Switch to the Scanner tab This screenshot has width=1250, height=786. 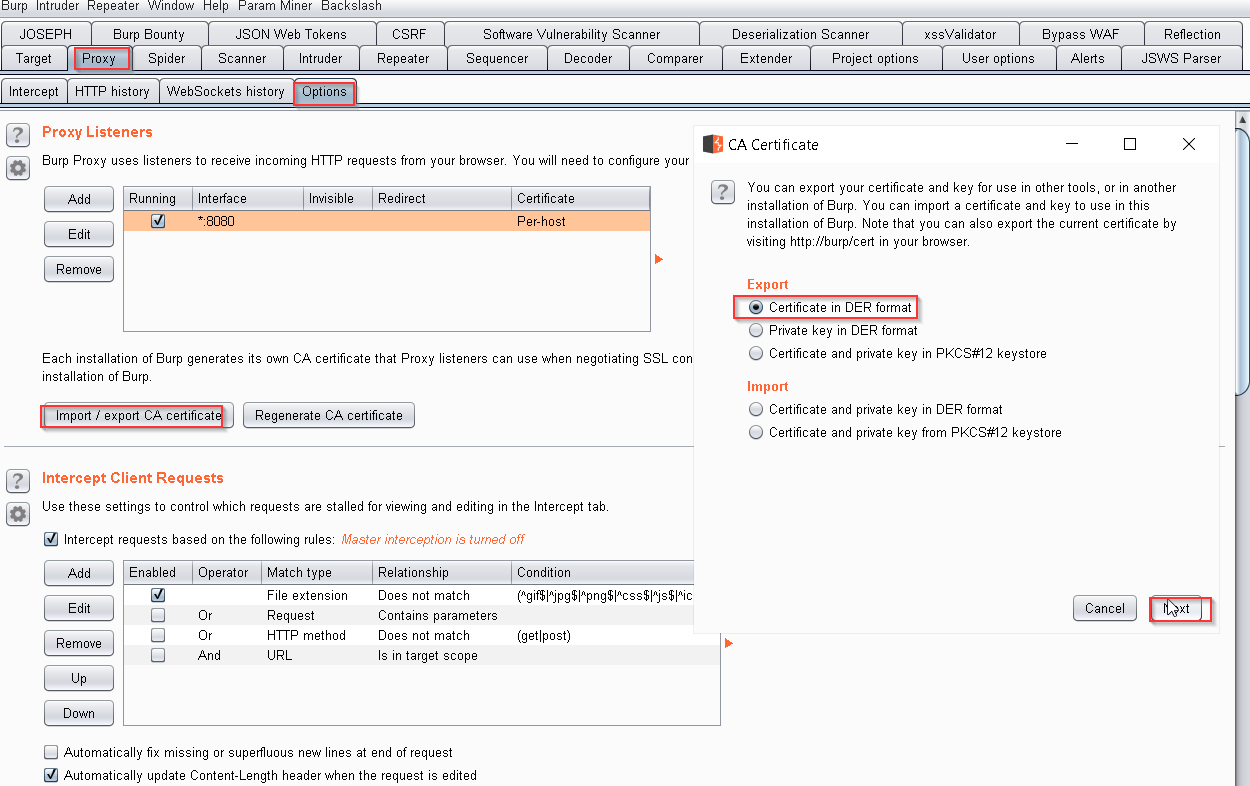[242, 58]
